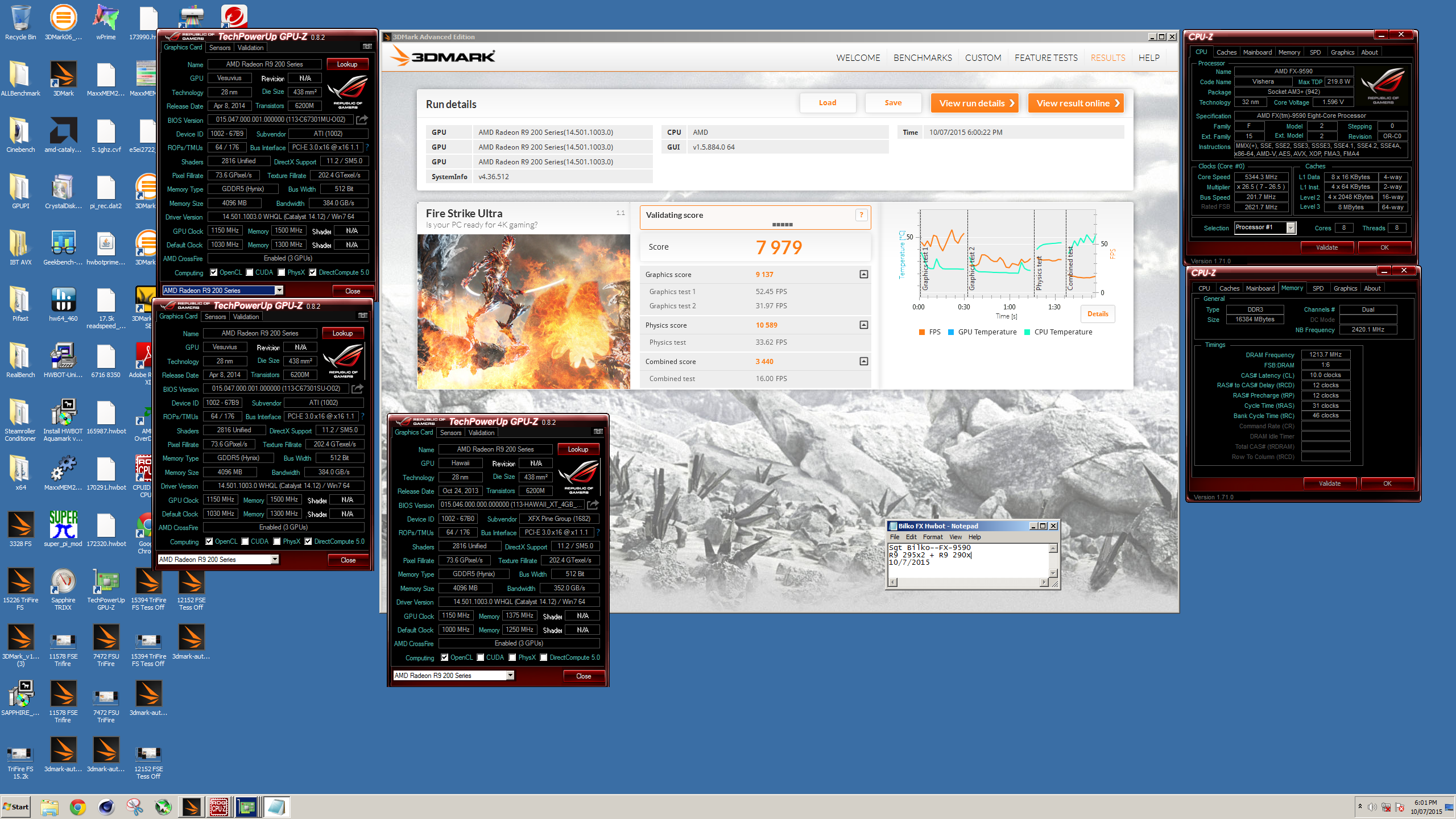
Task: Click Notepad vertical scrollbar down arrow
Action: pyautogui.click(x=1053, y=573)
